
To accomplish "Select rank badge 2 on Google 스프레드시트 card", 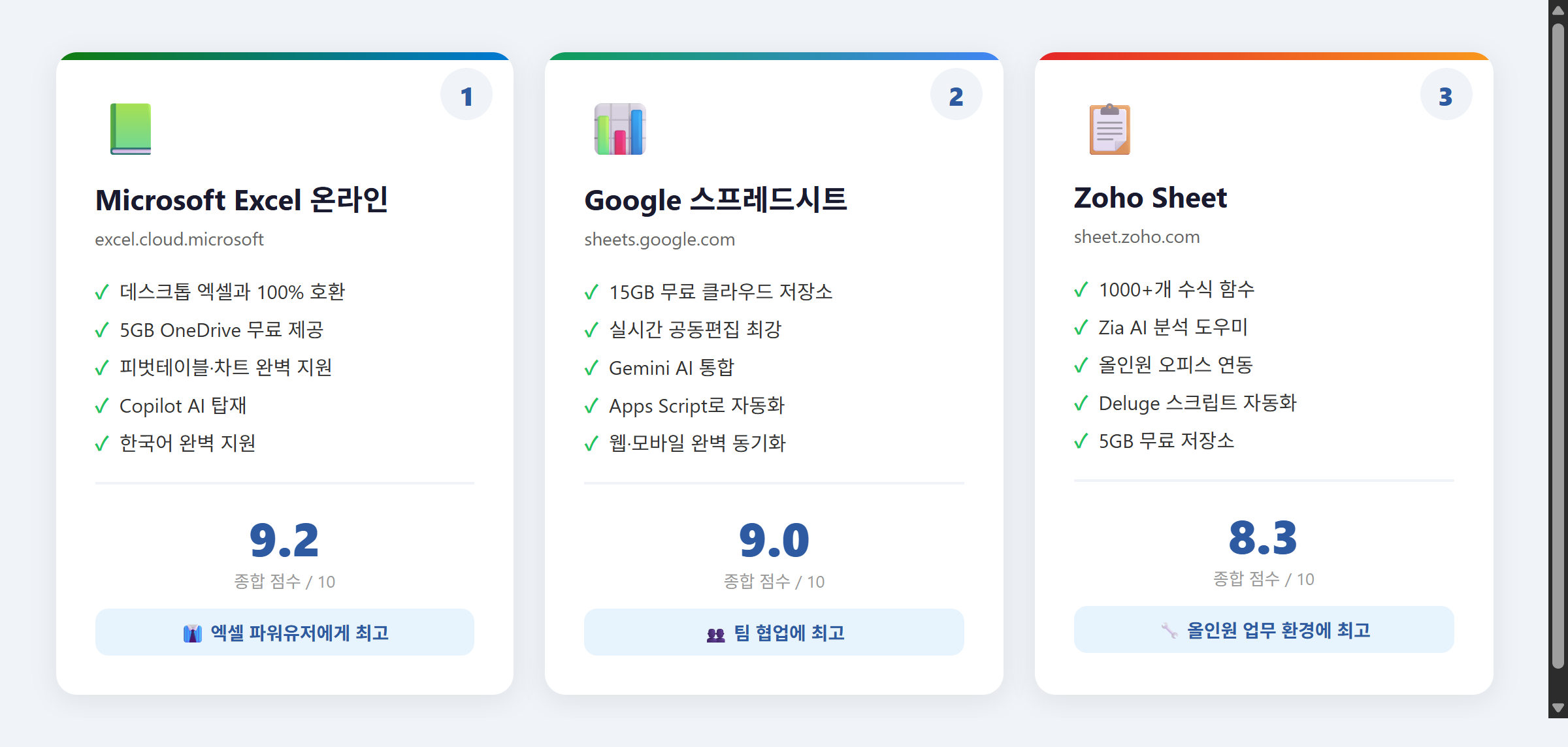I will click(956, 94).
